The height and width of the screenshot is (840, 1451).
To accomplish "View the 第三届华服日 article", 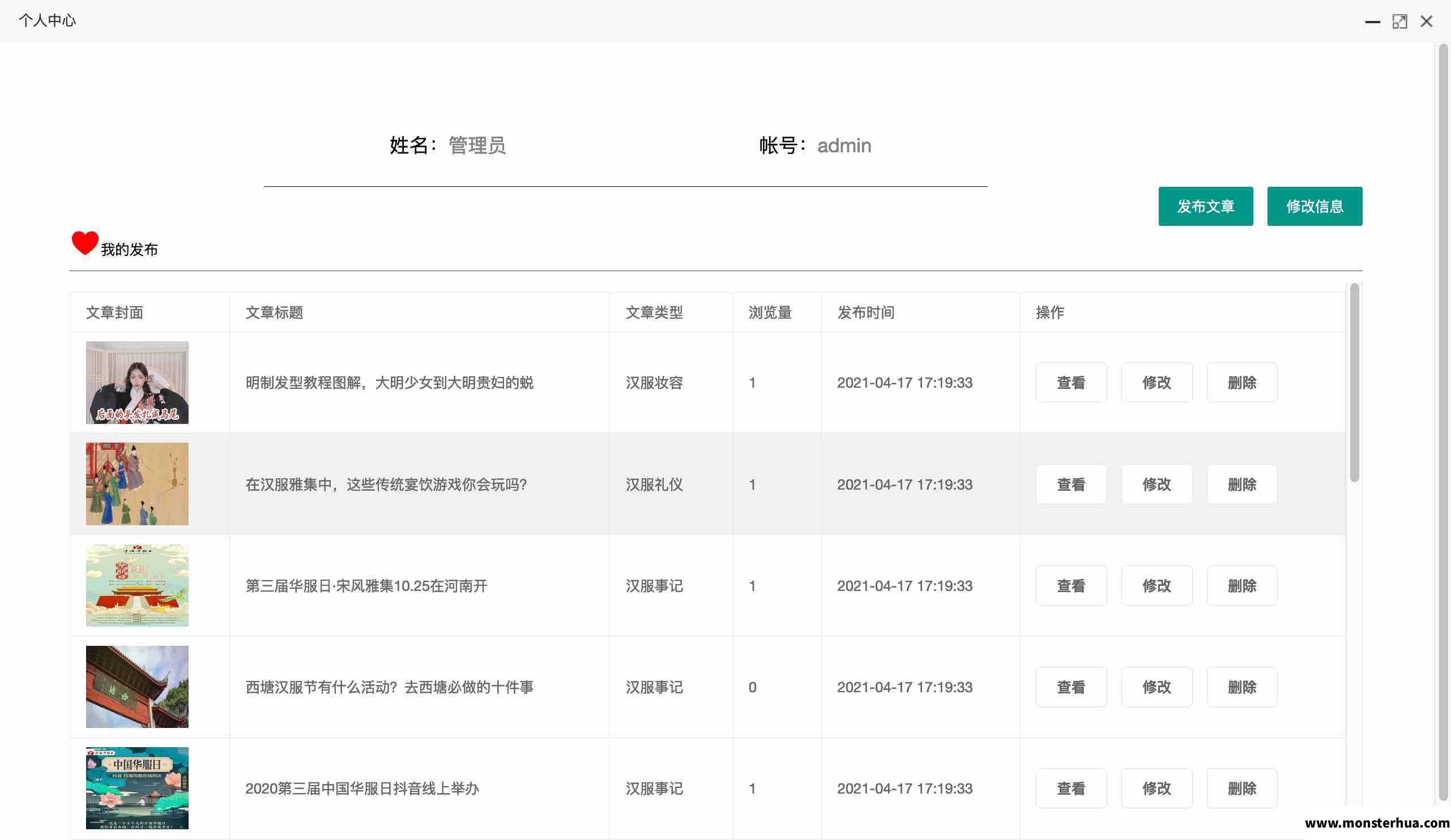I will tap(1071, 585).
